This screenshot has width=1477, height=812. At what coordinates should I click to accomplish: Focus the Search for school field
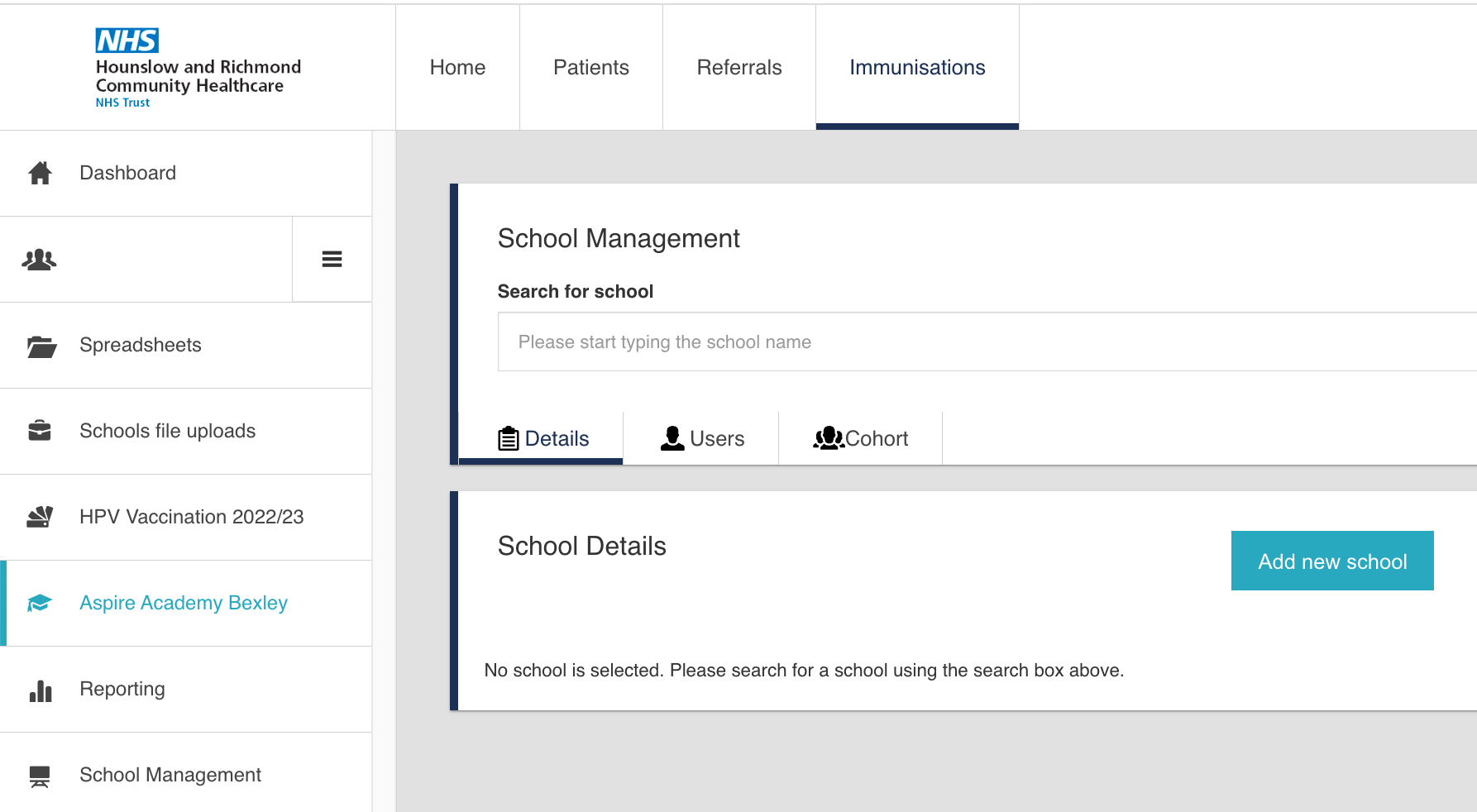(984, 342)
